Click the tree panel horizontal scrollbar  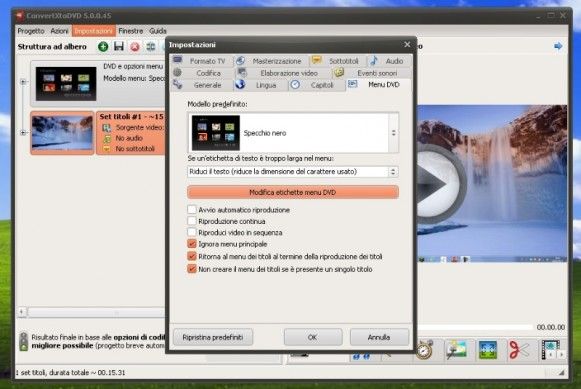(x=96, y=313)
